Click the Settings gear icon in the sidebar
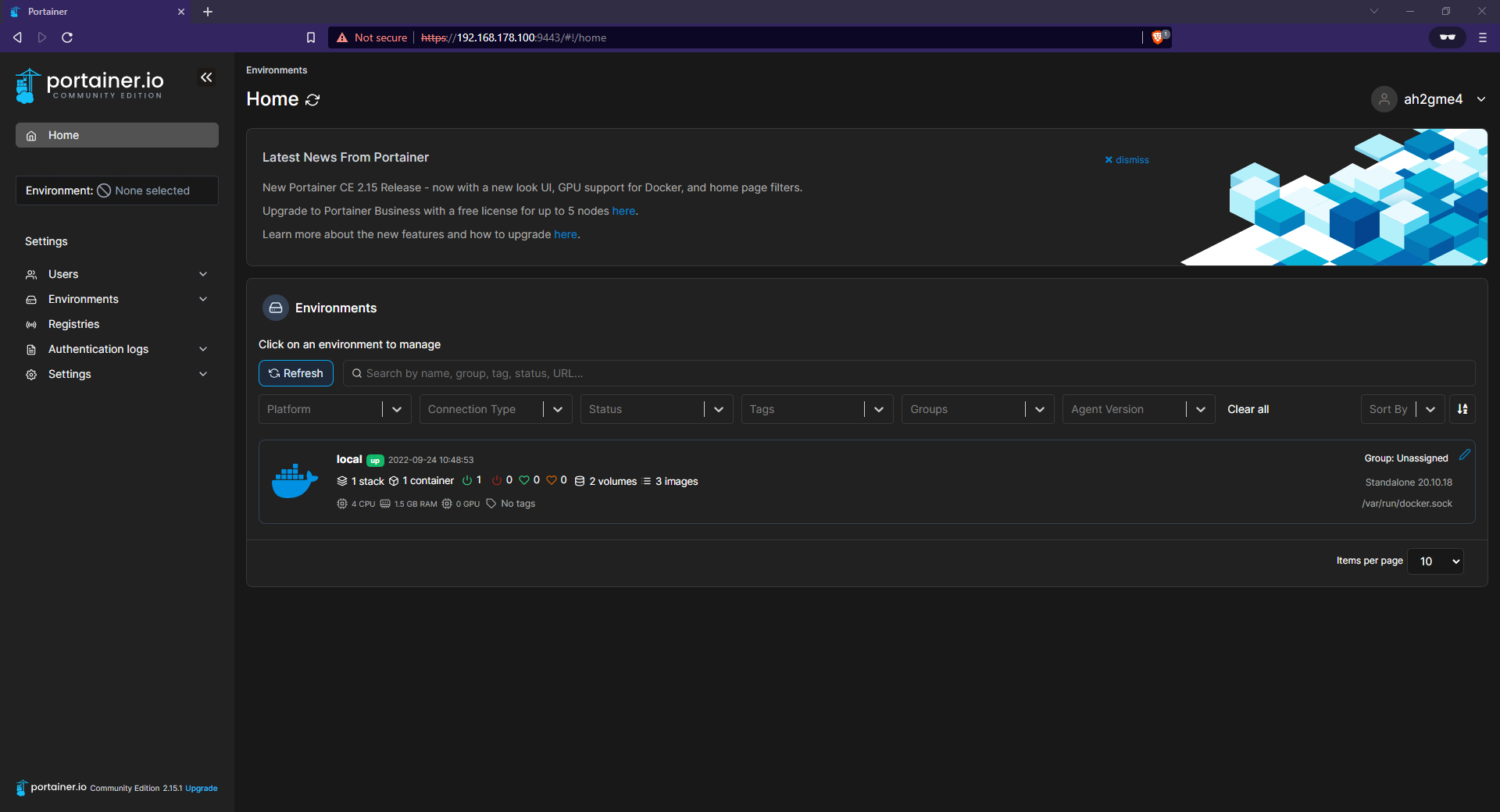This screenshot has height=812, width=1500. (x=31, y=375)
